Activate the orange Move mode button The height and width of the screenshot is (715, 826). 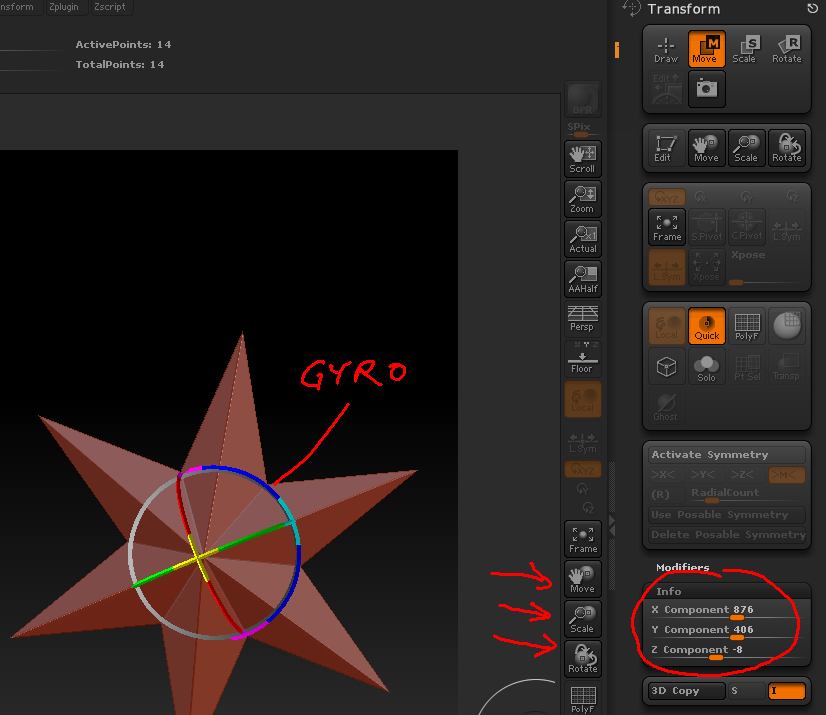[x=706, y=49]
